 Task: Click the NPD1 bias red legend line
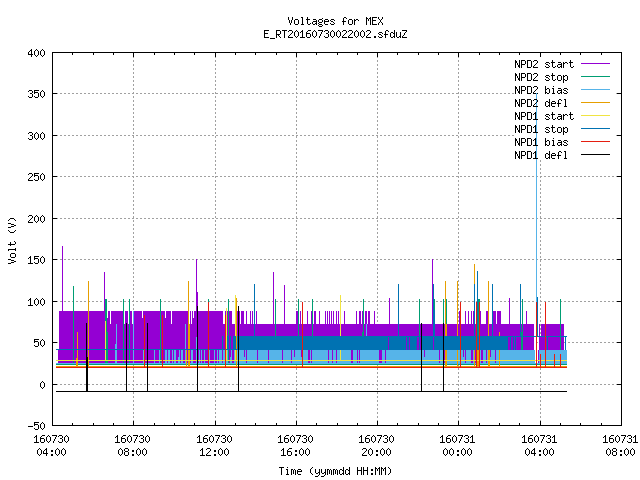pyautogui.click(x=595, y=142)
